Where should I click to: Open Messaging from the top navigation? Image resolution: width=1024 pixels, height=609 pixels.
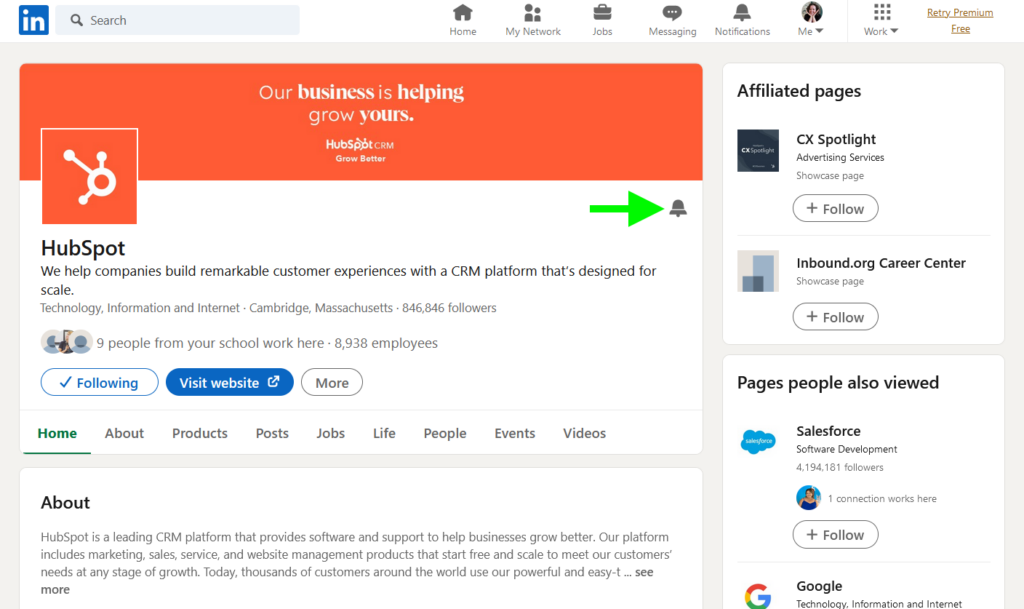coord(671,20)
